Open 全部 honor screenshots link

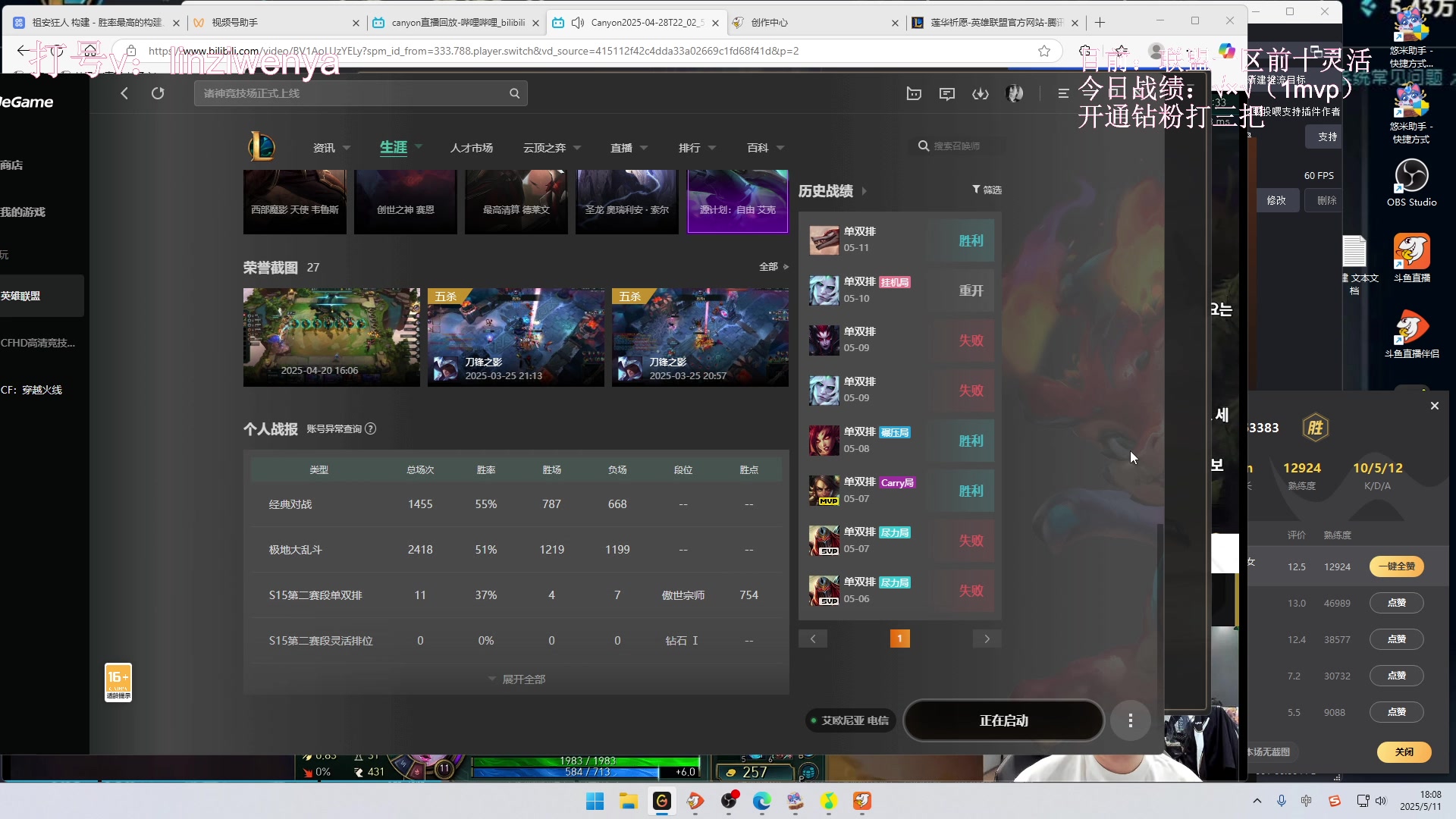click(x=773, y=267)
